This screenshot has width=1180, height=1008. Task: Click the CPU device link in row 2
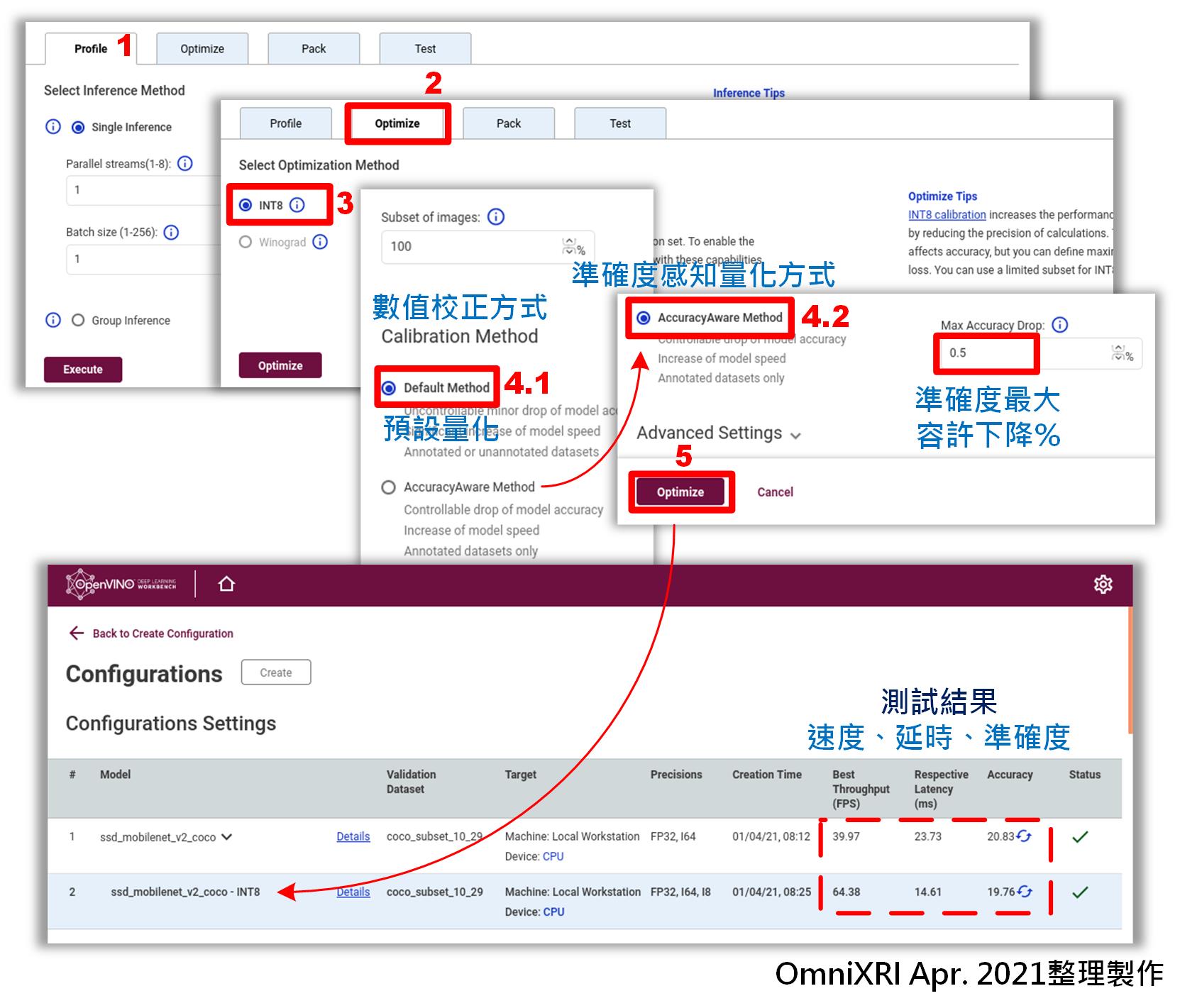pos(553,912)
